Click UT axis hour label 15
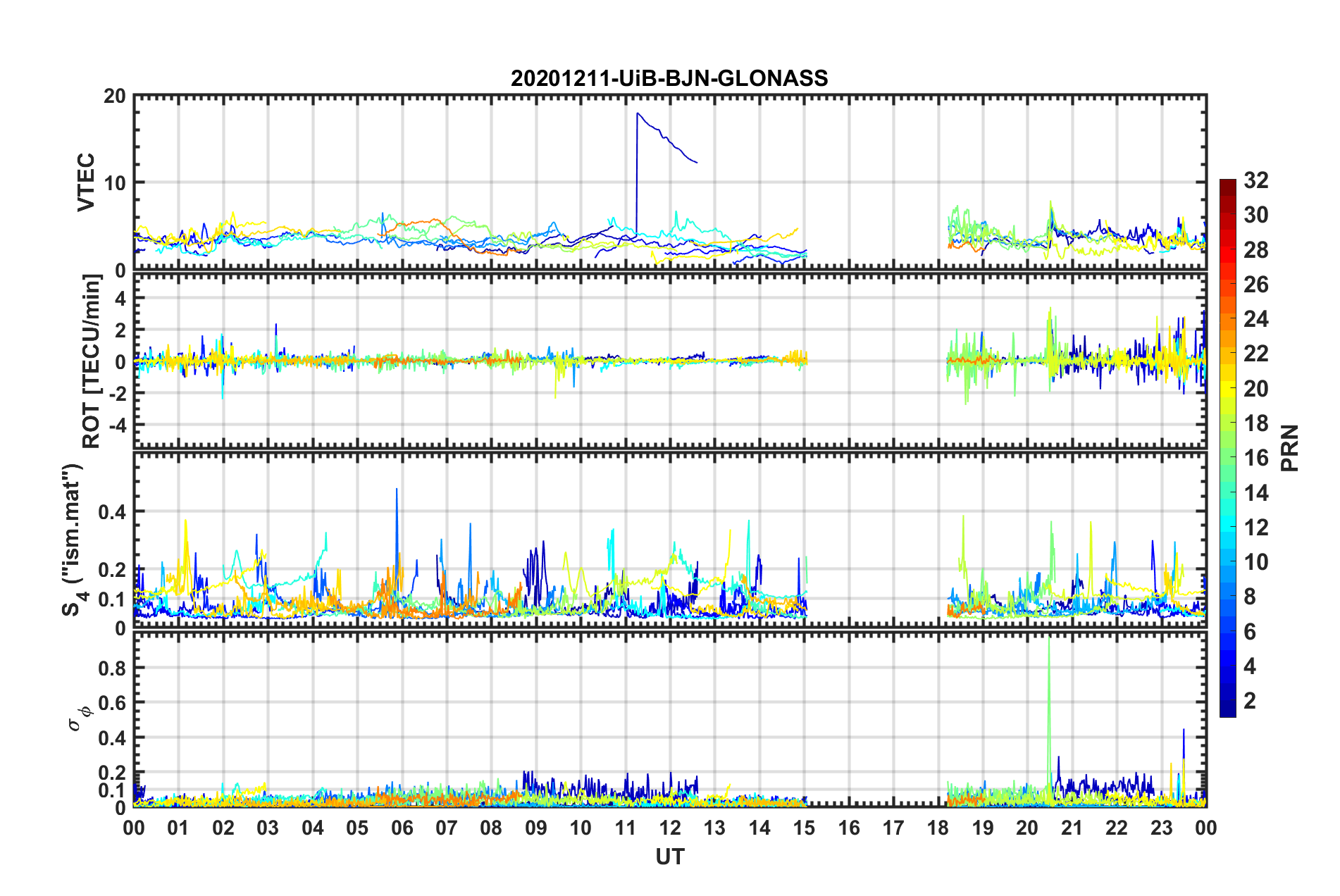This screenshot has height=896, width=1340. pyautogui.click(x=804, y=828)
